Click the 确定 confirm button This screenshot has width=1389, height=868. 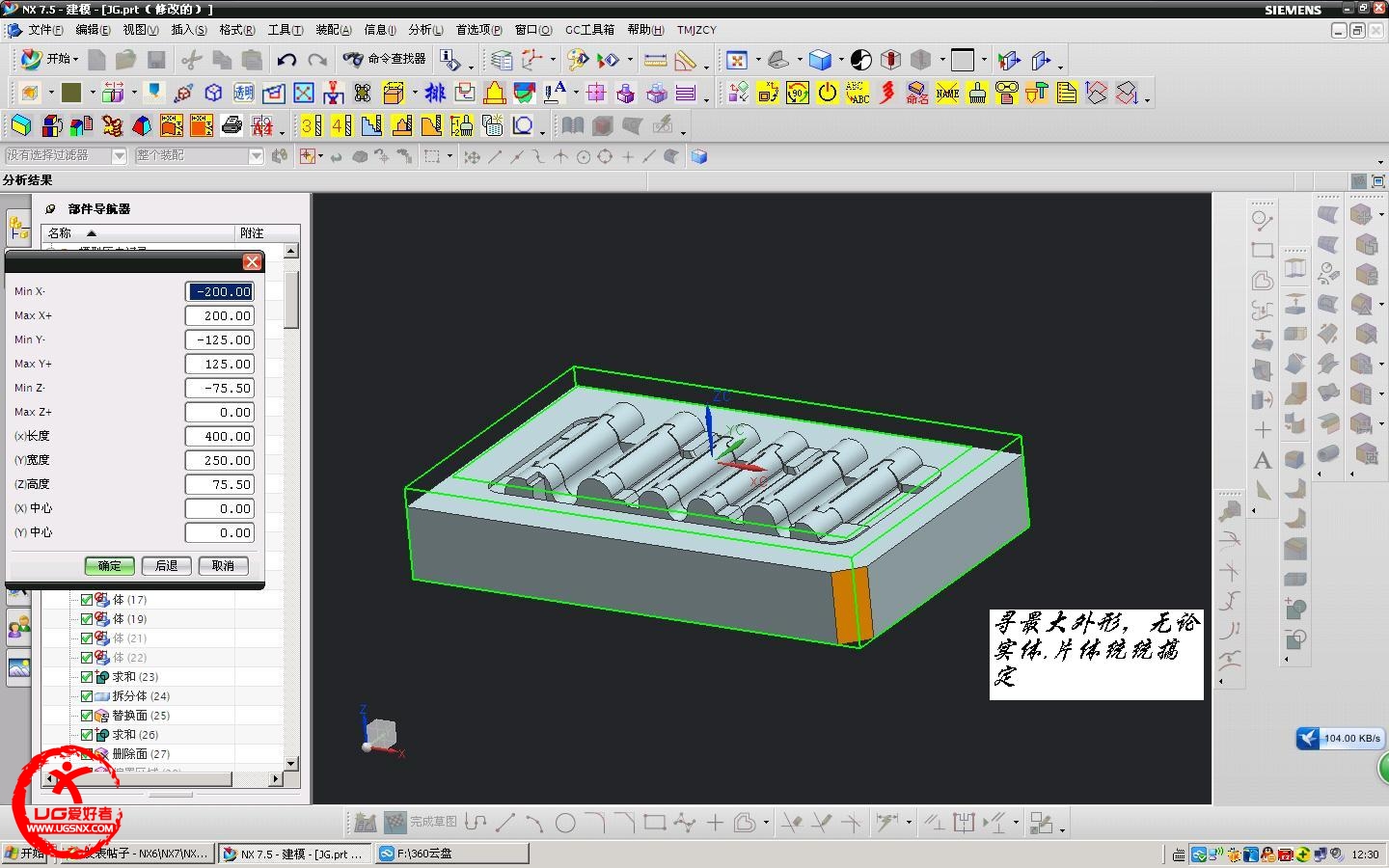pos(109,566)
